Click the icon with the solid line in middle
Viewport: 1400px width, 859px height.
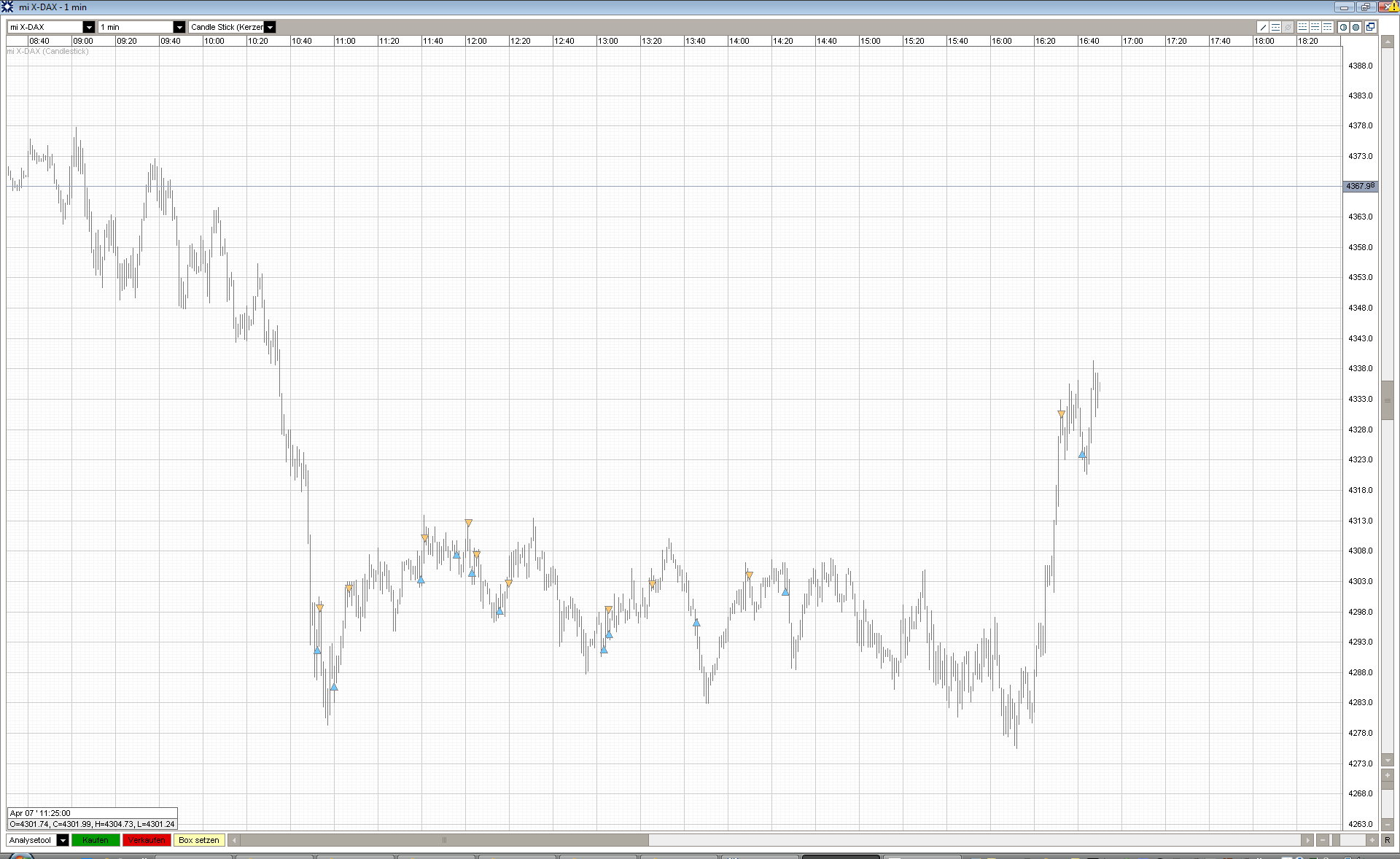(1315, 27)
